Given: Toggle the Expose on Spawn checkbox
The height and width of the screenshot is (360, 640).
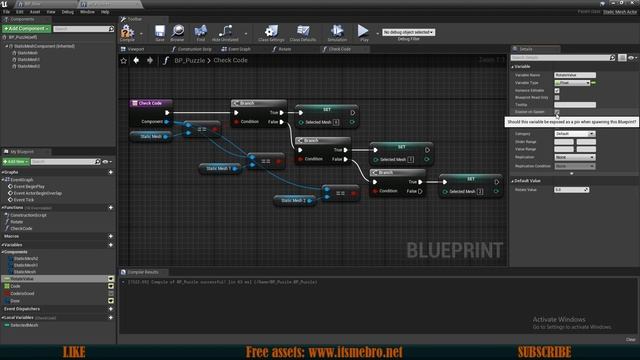Looking at the screenshot, I should tap(557, 112).
